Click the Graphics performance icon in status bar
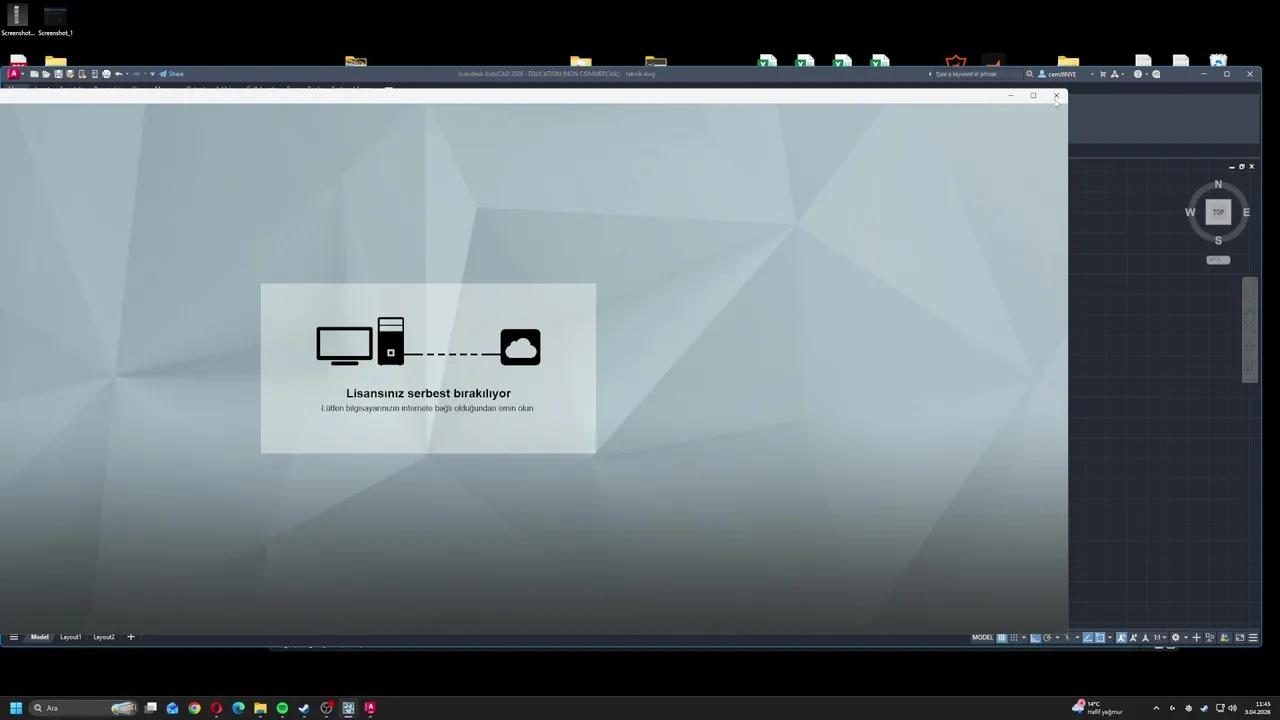This screenshot has height=720, width=1280. pyautogui.click(x=1224, y=638)
